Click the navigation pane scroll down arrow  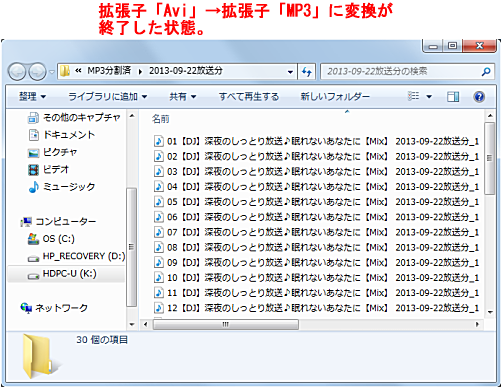point(132,324)
